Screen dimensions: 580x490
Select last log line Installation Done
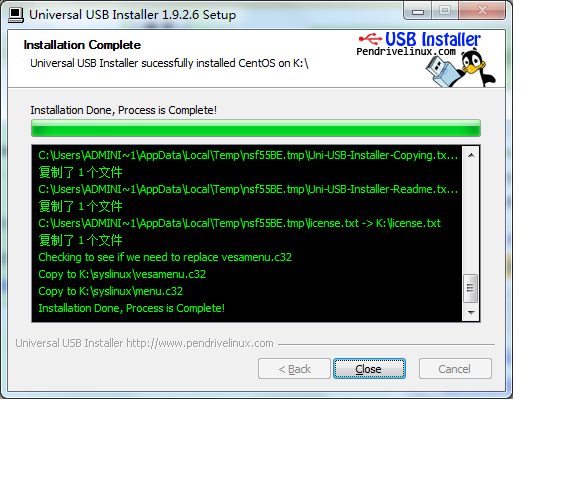coord(131,308)
